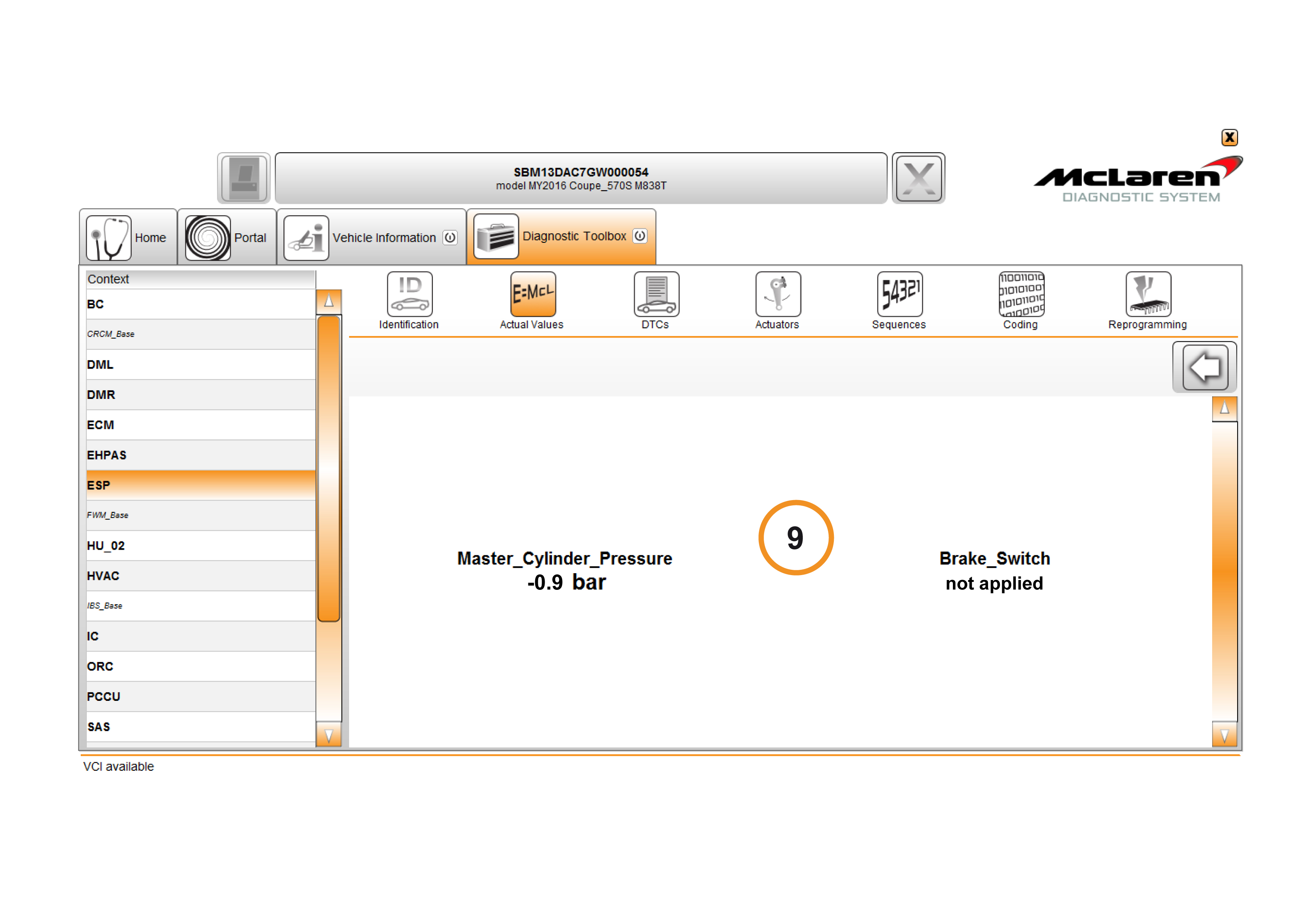Open the Coding binary icon

[1021, 294]
